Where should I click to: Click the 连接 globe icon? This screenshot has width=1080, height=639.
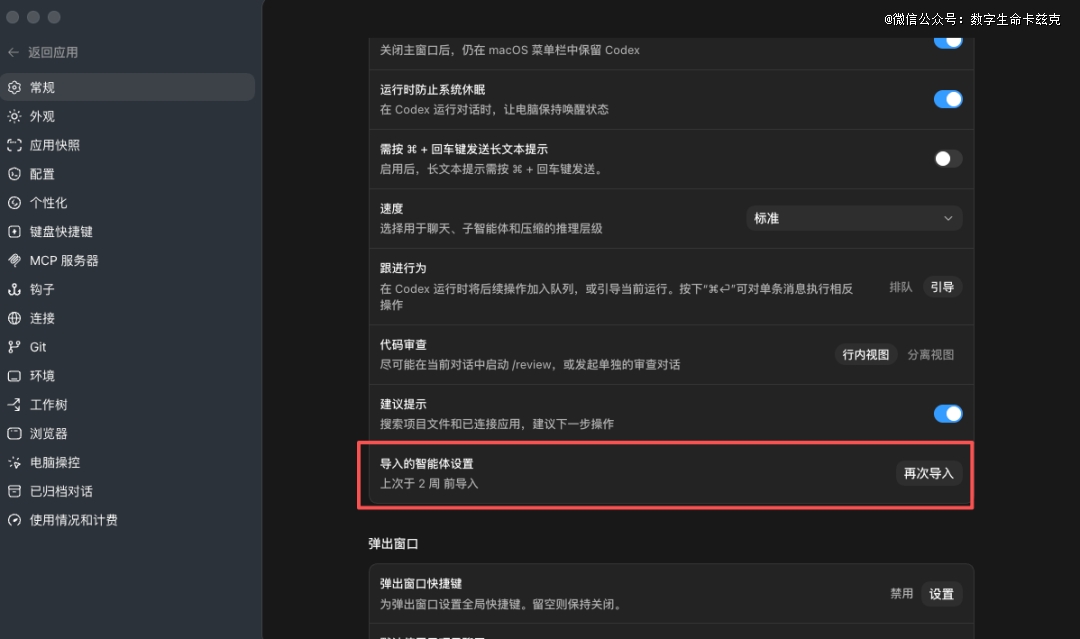[x=14, y=318]
